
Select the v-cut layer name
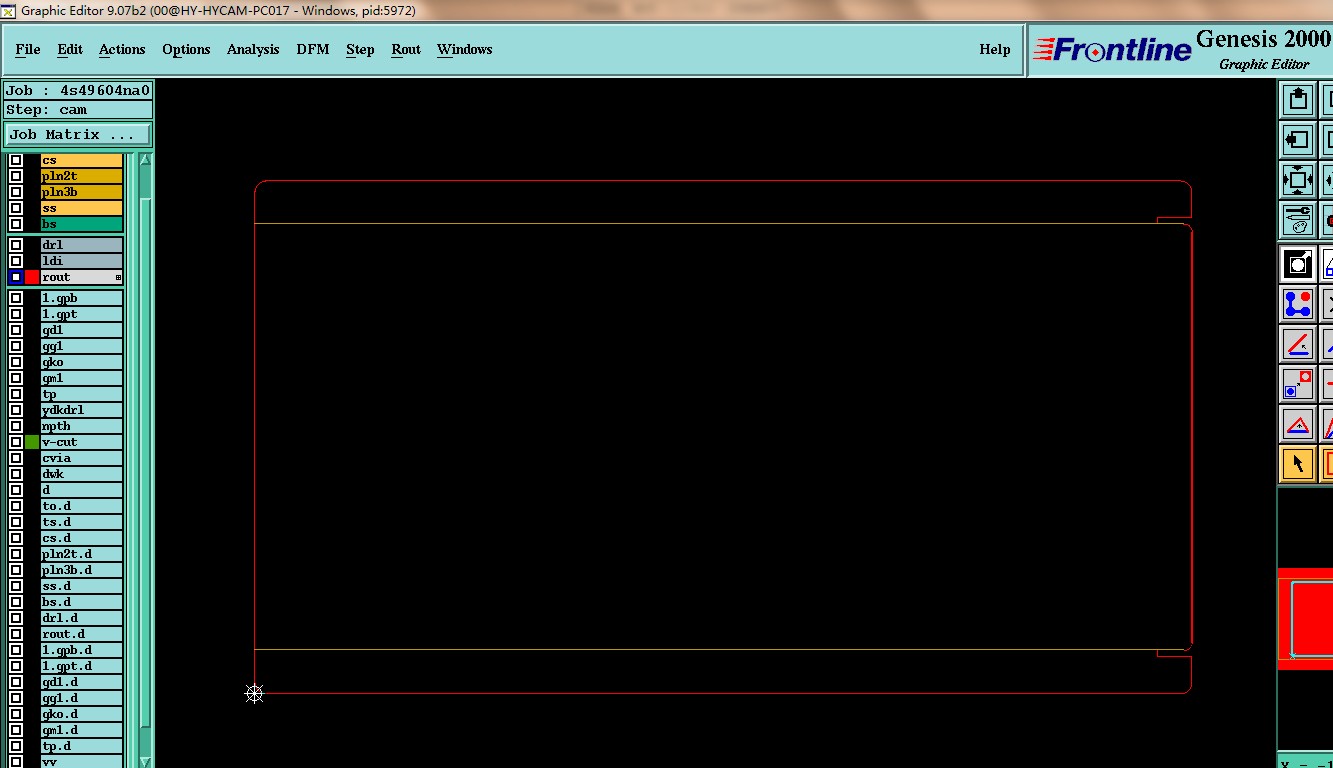pos(81,442)
